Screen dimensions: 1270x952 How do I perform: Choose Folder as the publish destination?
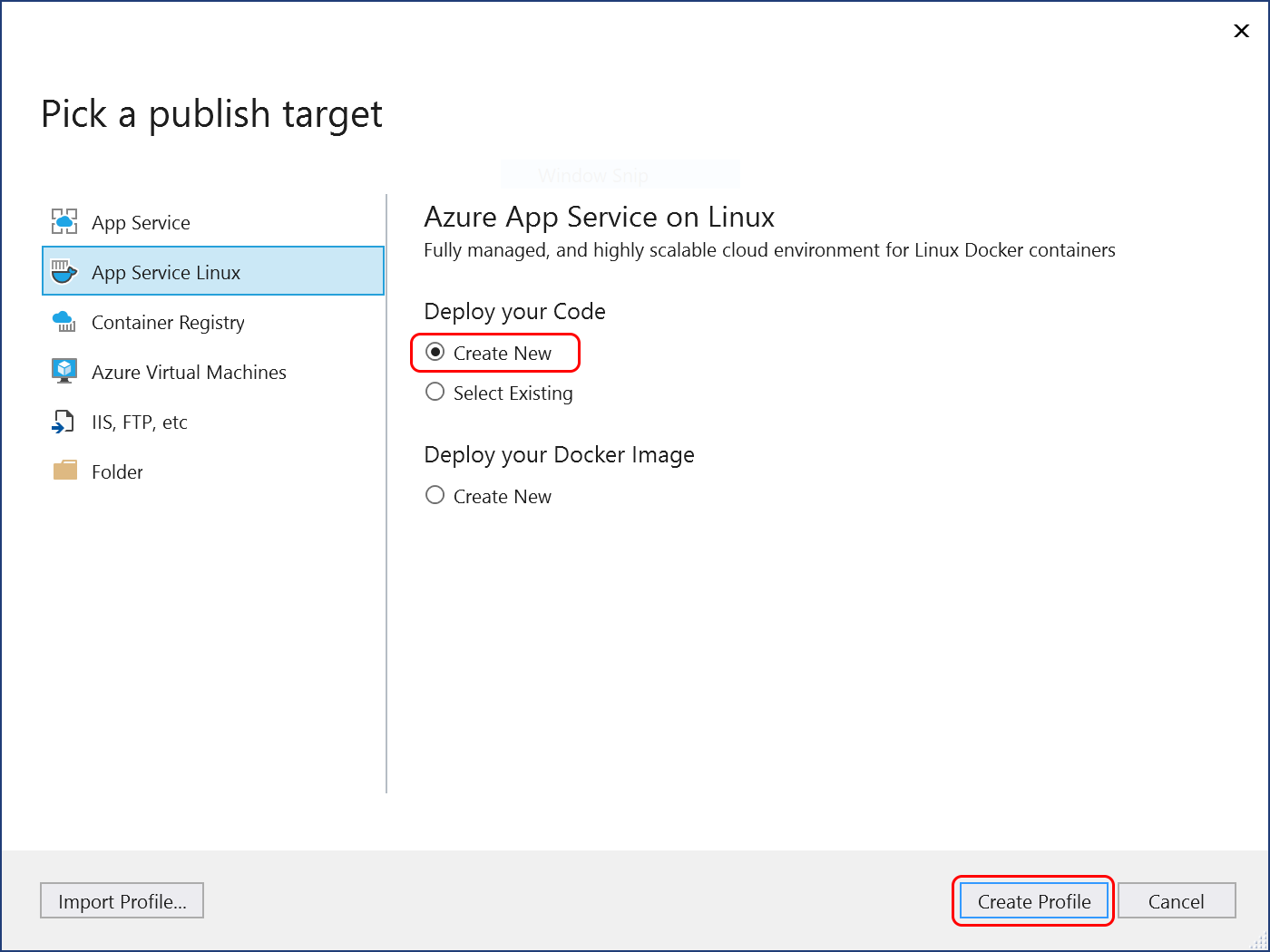(116, 471)
